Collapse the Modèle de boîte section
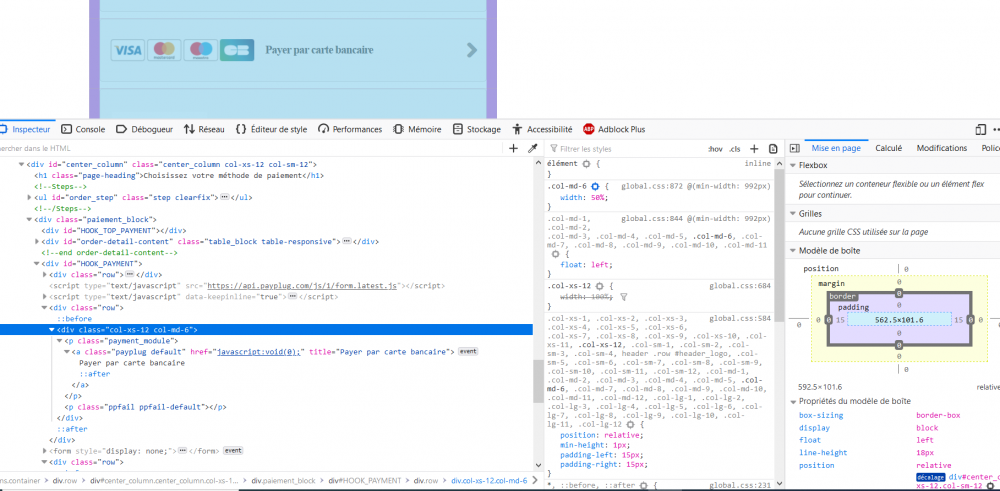 [793, 251]
